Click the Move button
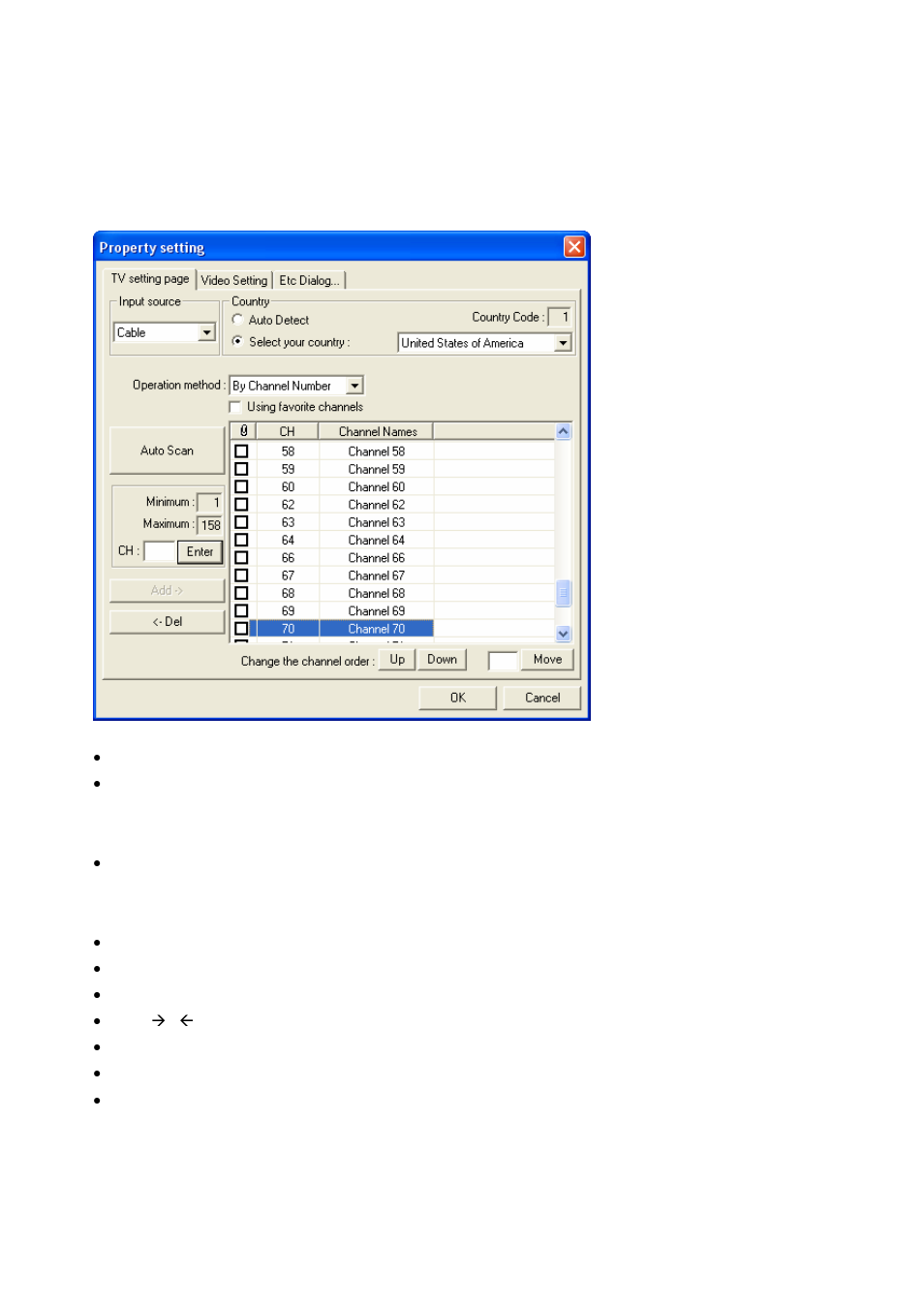This screenshot has height=1307, width=924. [x=548, y=660]
